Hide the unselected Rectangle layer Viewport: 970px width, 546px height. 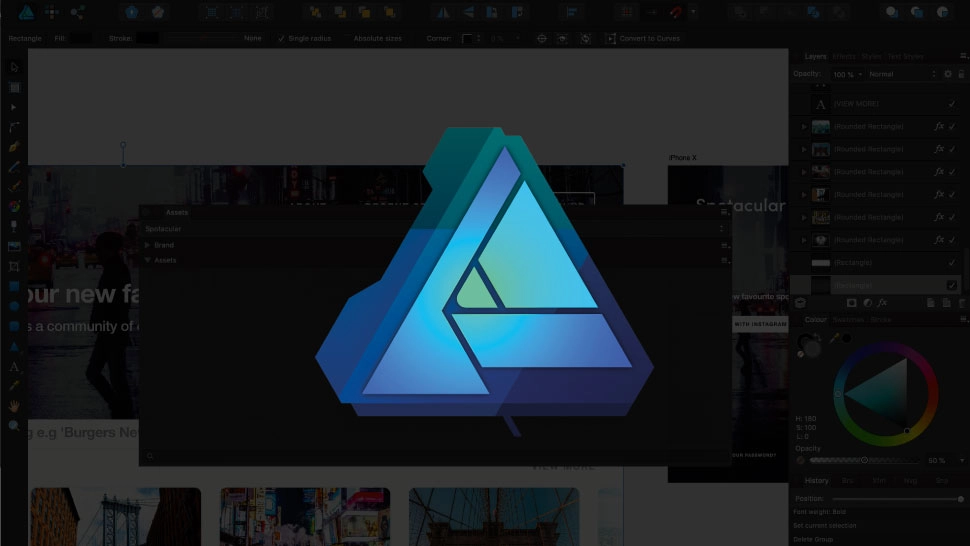coord(952,263)
